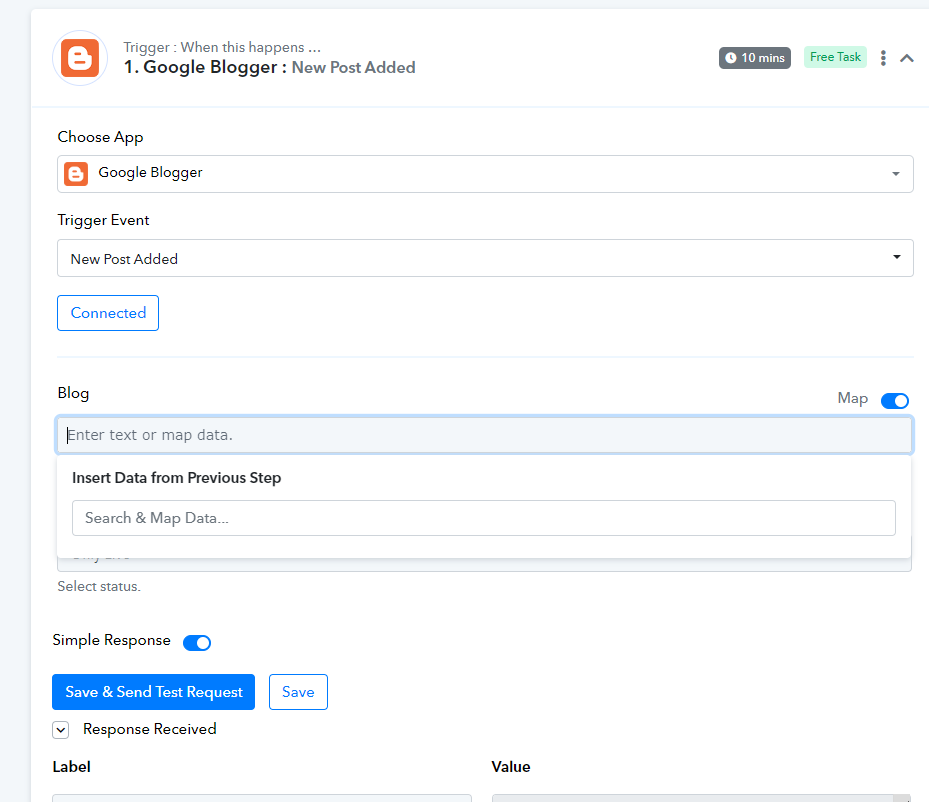Viewport: 929px width, 802px height.
Task: Click the small Blogger icon in Choose App field
Action: (76, 174)
